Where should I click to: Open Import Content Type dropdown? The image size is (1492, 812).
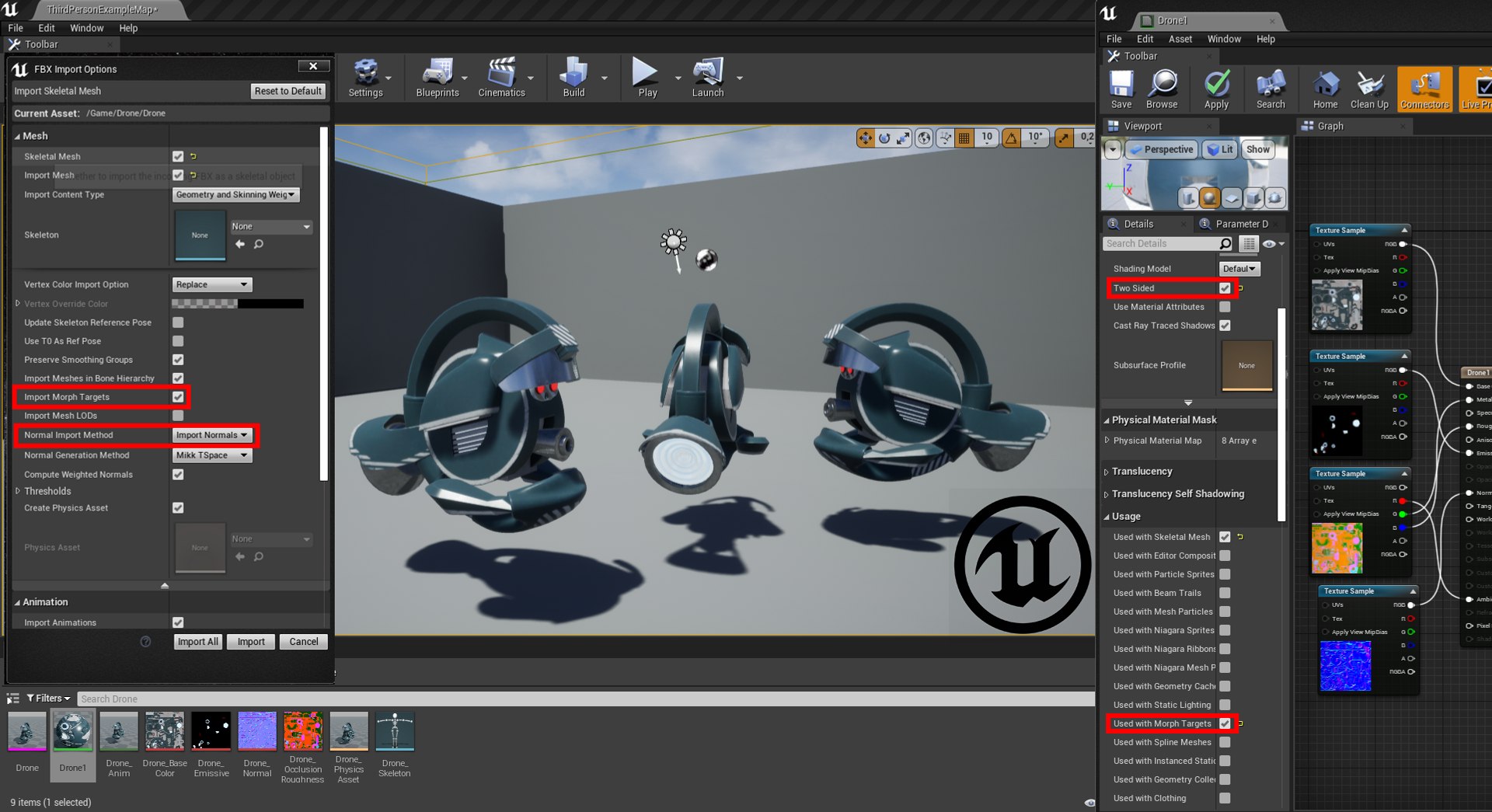tap(235, 195)
